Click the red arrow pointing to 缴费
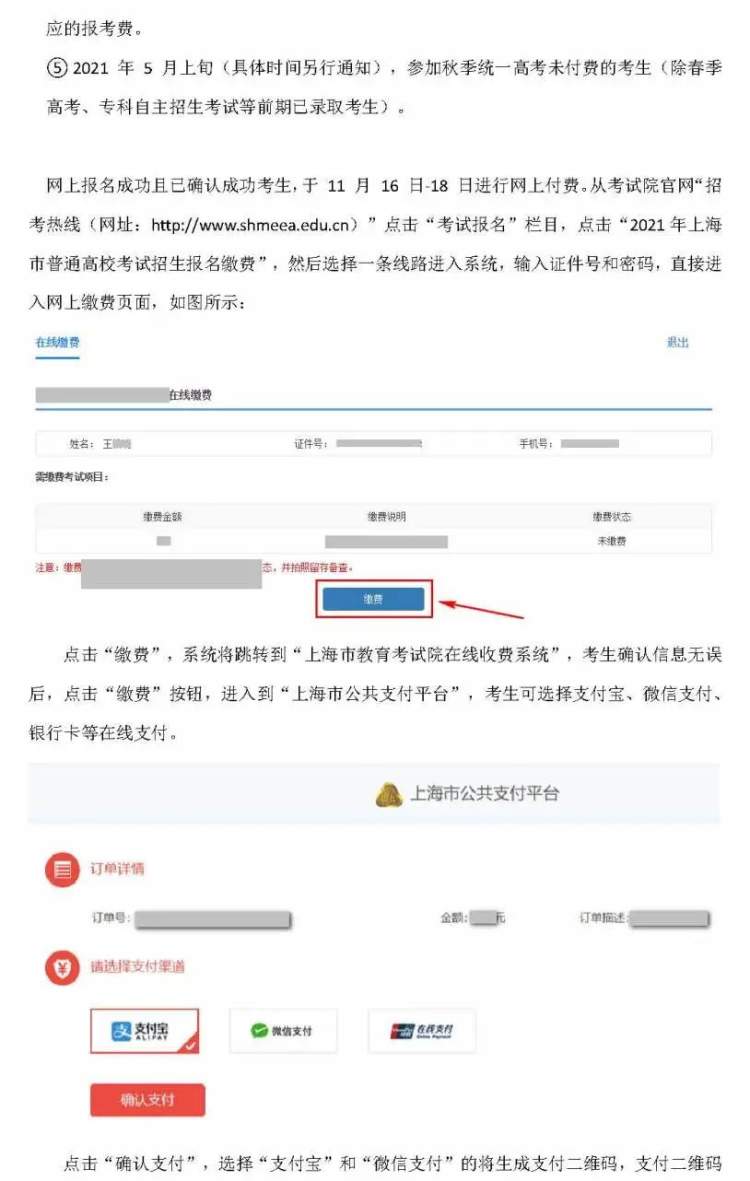Viewport: 750px width, 1181px height. [x=481, y=609]
